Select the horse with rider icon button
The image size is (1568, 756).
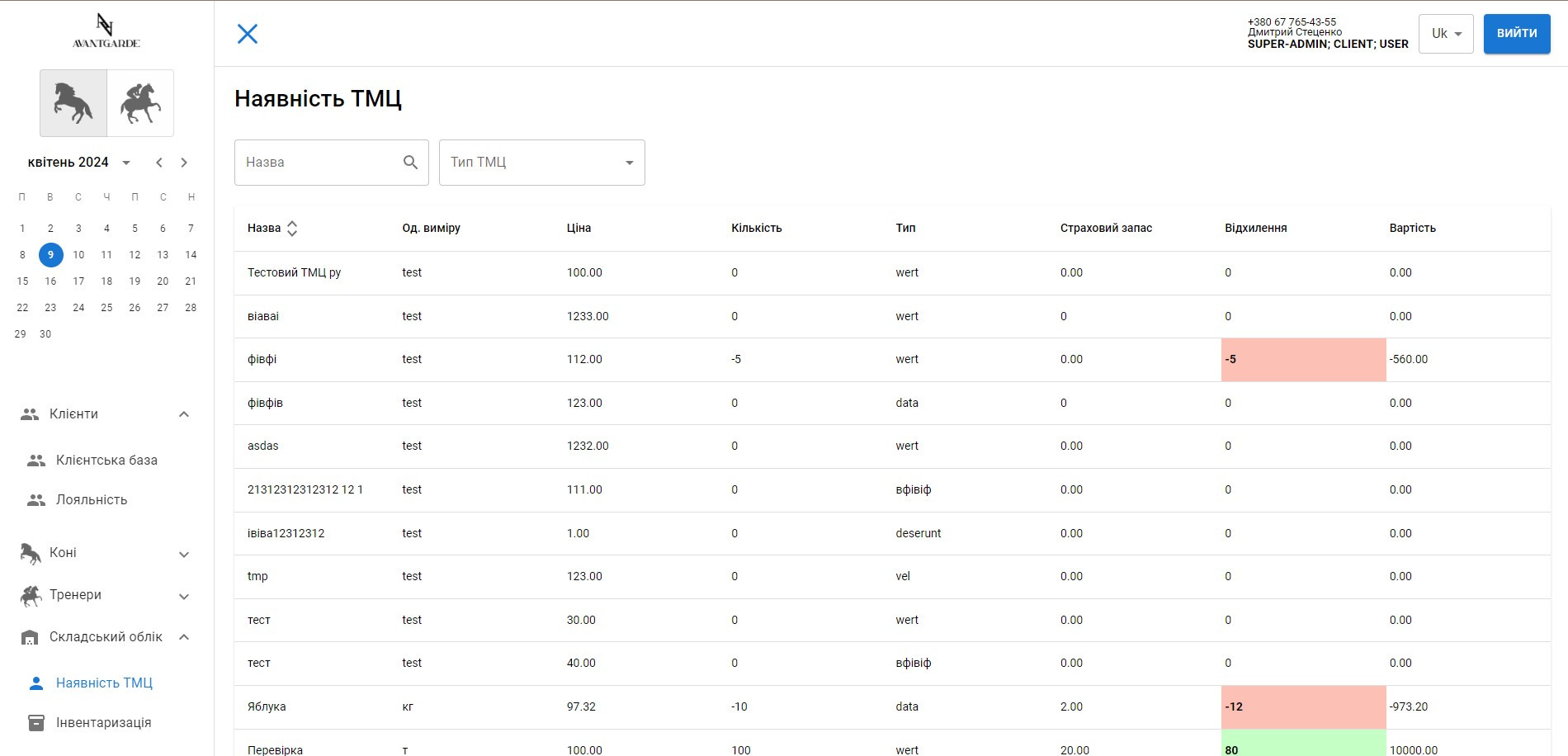pyautogui.click(x=140, y=103)
